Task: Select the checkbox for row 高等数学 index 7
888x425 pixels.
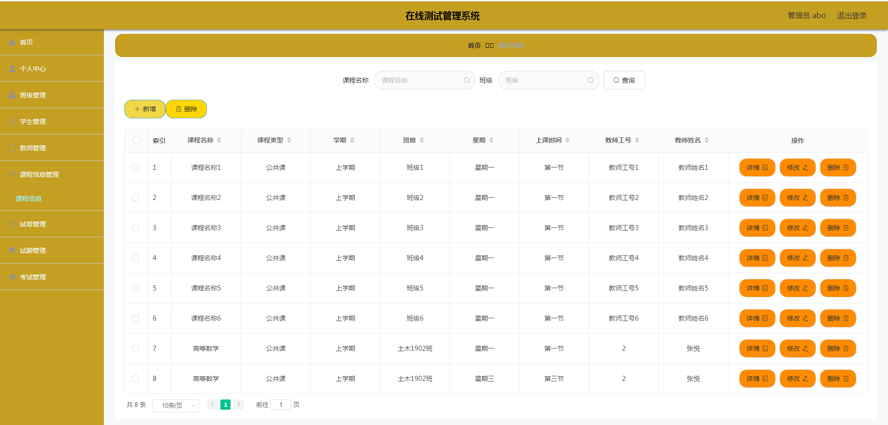Action: click(136, 349)
